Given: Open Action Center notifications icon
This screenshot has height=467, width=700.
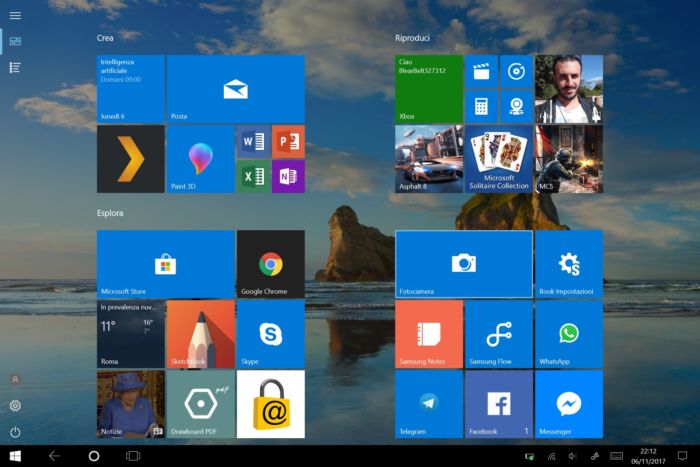Looking at the screenshot, I should (x=682, y=456).
